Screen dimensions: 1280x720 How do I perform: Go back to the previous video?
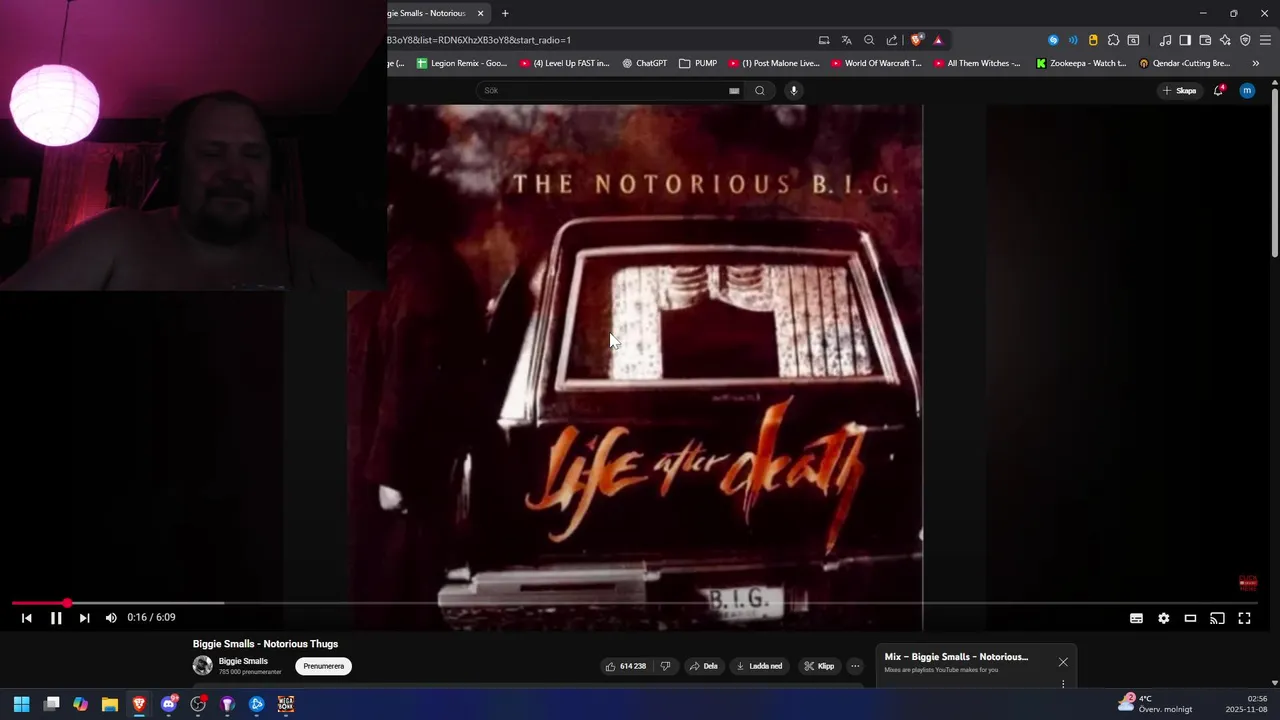click(27, 618)
